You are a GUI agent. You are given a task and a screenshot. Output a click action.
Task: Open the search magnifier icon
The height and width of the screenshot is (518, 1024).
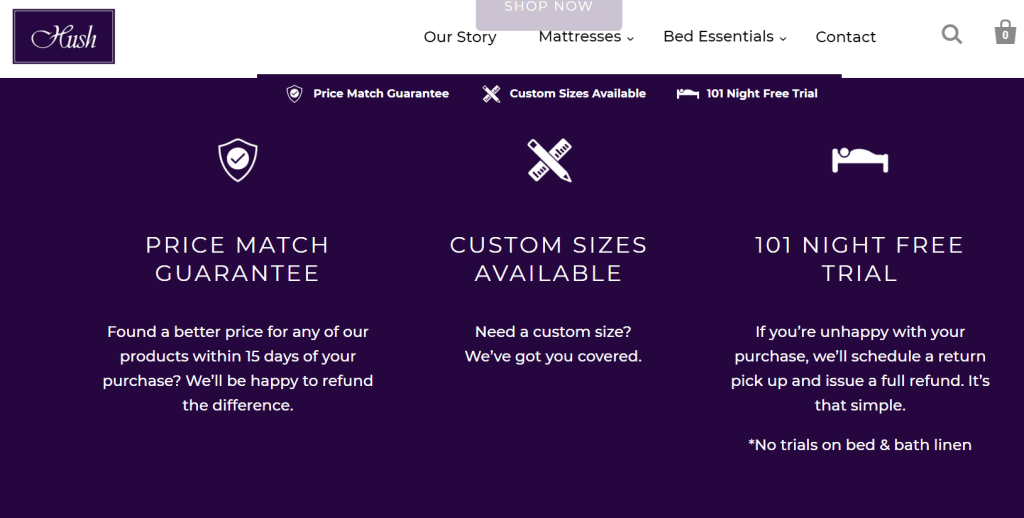(952, 35)
